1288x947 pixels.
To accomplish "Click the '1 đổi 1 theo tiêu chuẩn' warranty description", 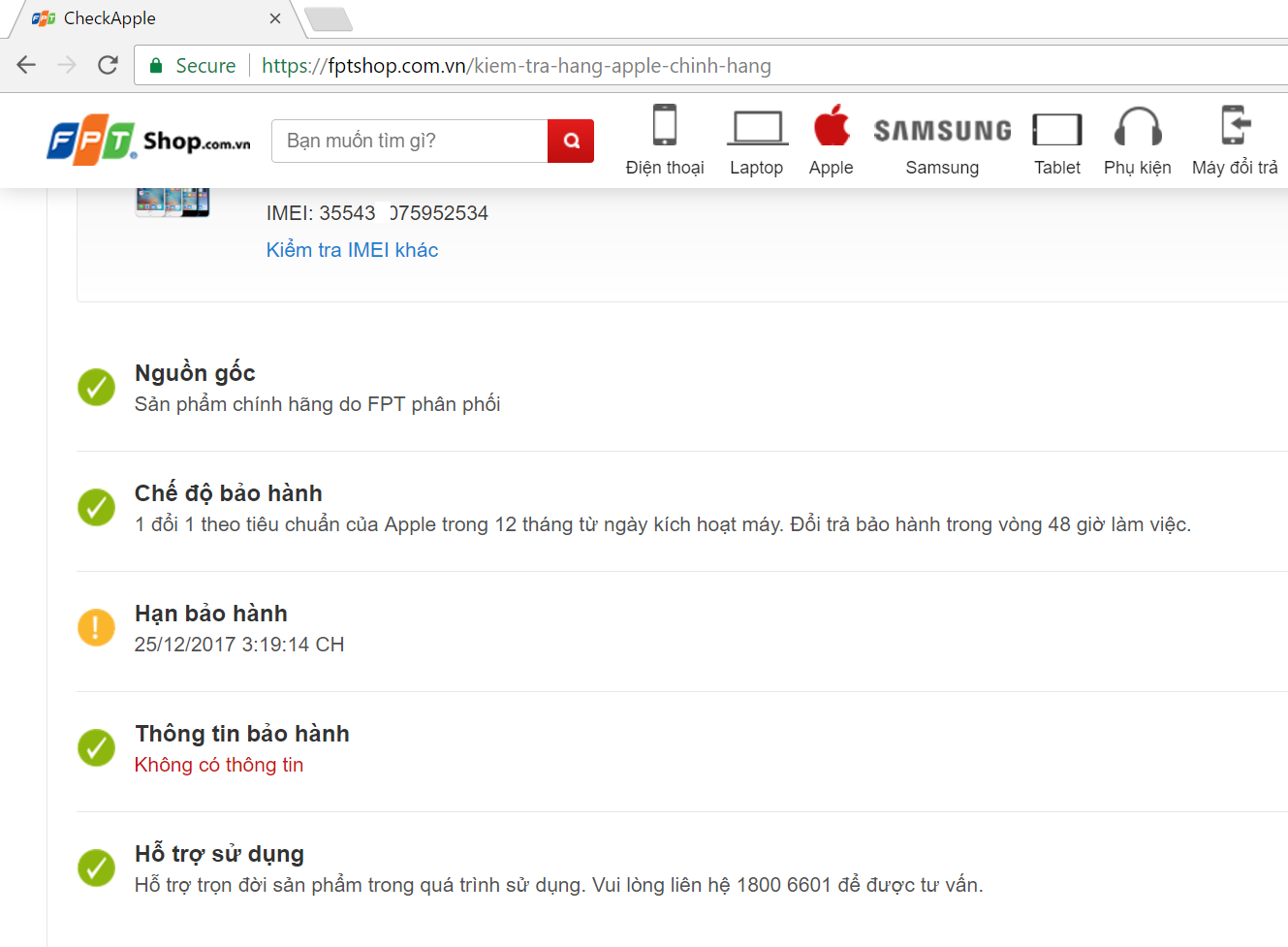I will [663, 524].
